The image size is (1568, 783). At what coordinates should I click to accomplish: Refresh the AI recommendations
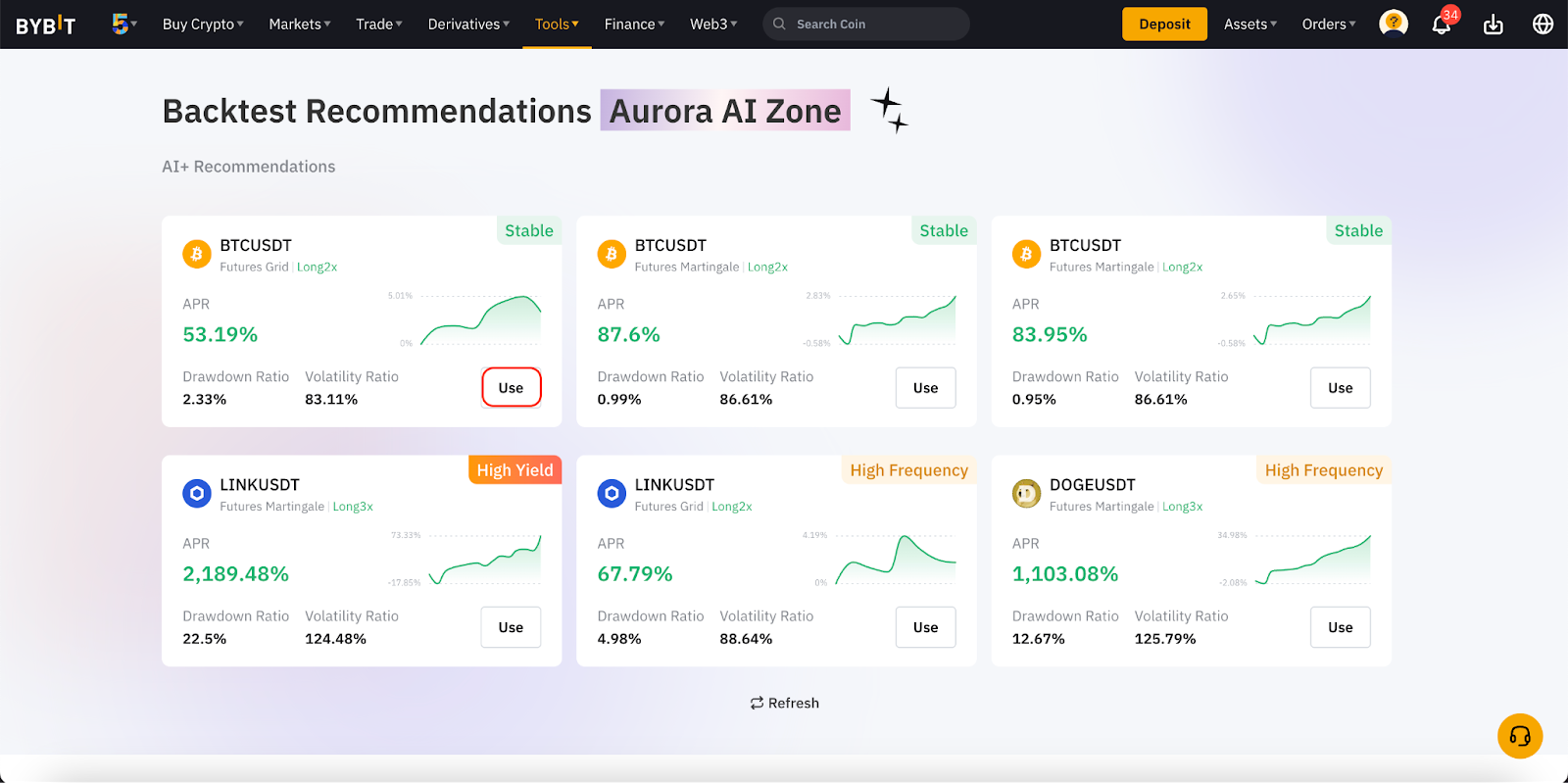[x=784, y=703]
